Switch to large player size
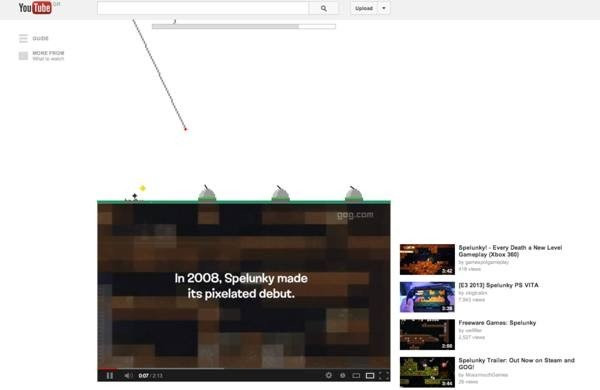The image size is (600, 390). pyautogui.click(x=370, y=375)
